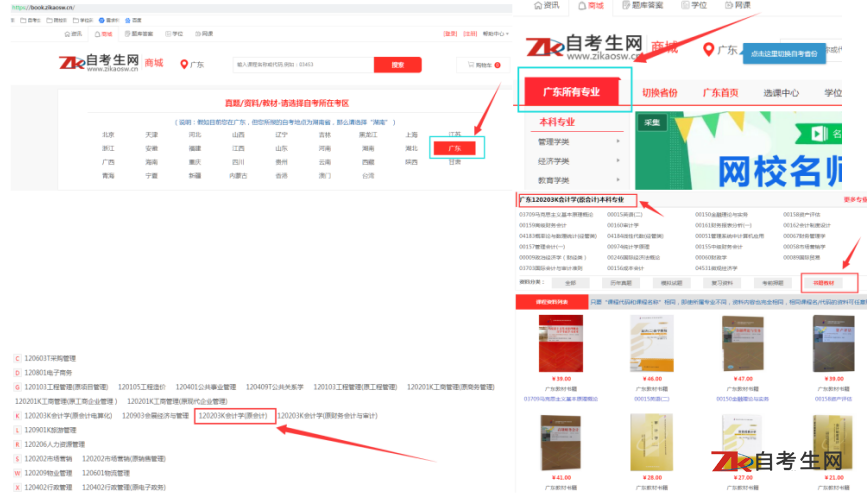Expand the 管理学类 category arrow

[618, 142]
